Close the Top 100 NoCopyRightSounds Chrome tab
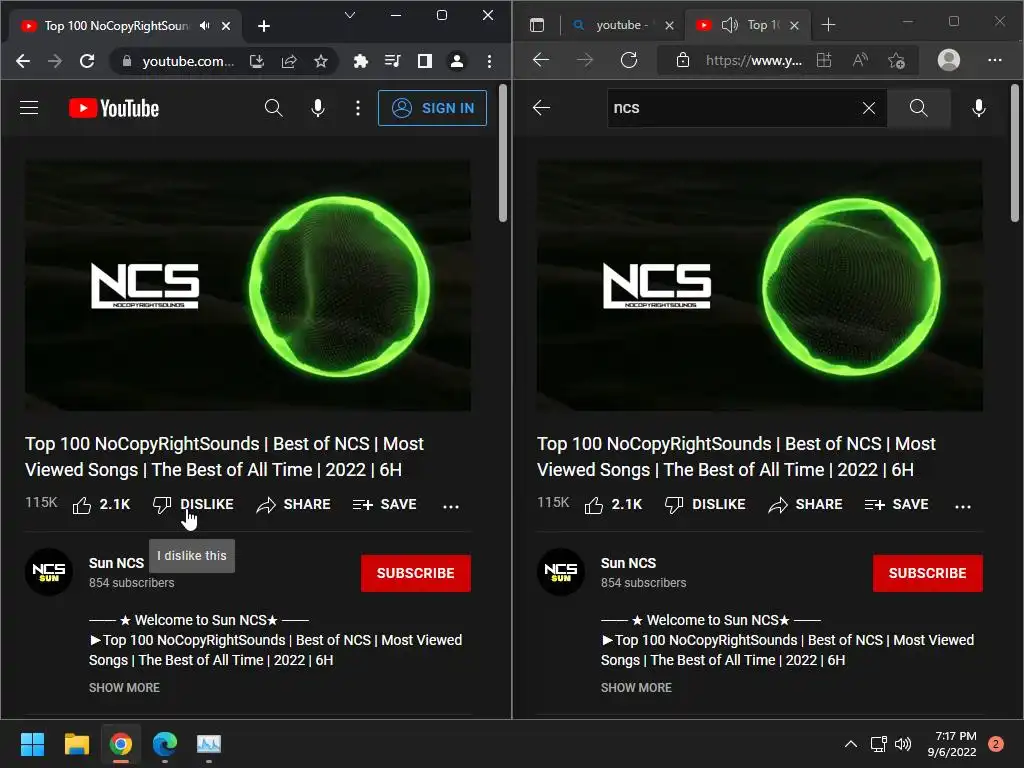The width and height of the screenshot is (1024, 768). pos(226,26)
